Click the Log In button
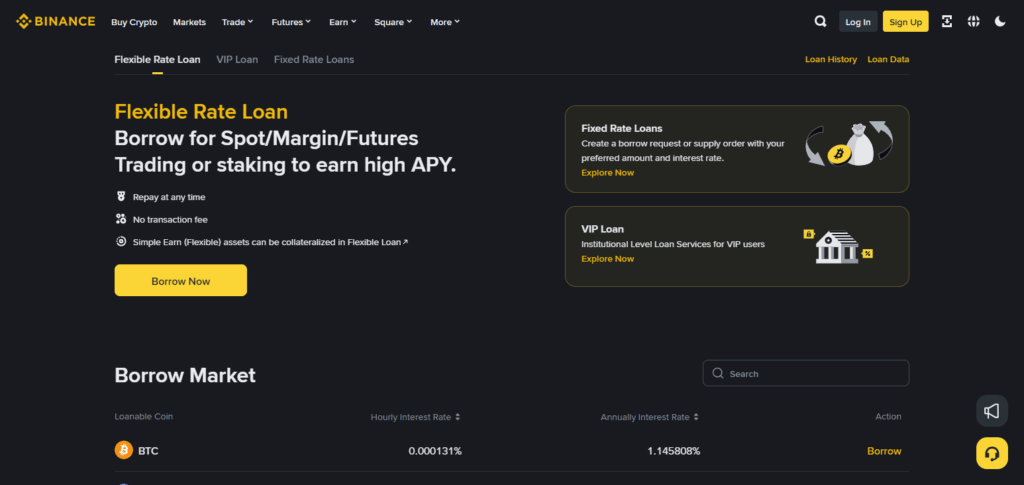 pos(858,22)
